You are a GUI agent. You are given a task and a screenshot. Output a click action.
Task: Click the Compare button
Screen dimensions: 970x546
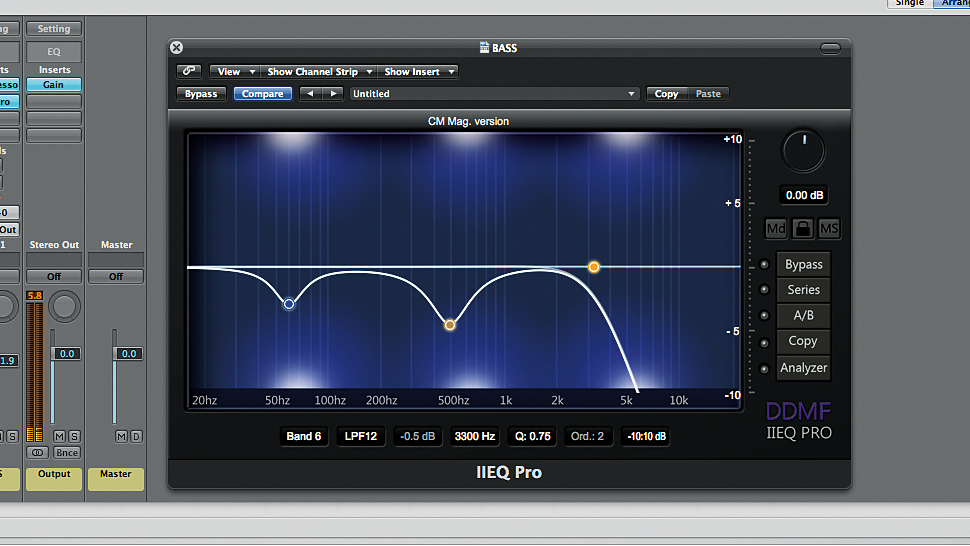pyautogui.click(x=262, y=93)
